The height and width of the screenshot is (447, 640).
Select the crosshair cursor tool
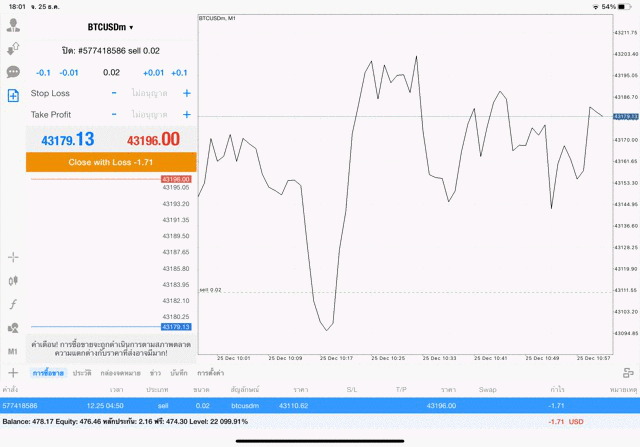(13, 257)
